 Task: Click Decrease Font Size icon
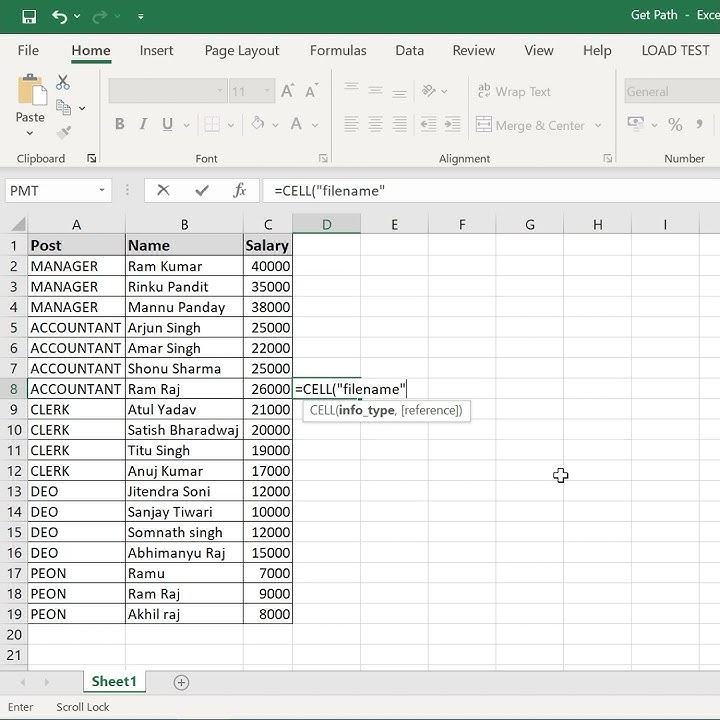click(x=311, y=91)
